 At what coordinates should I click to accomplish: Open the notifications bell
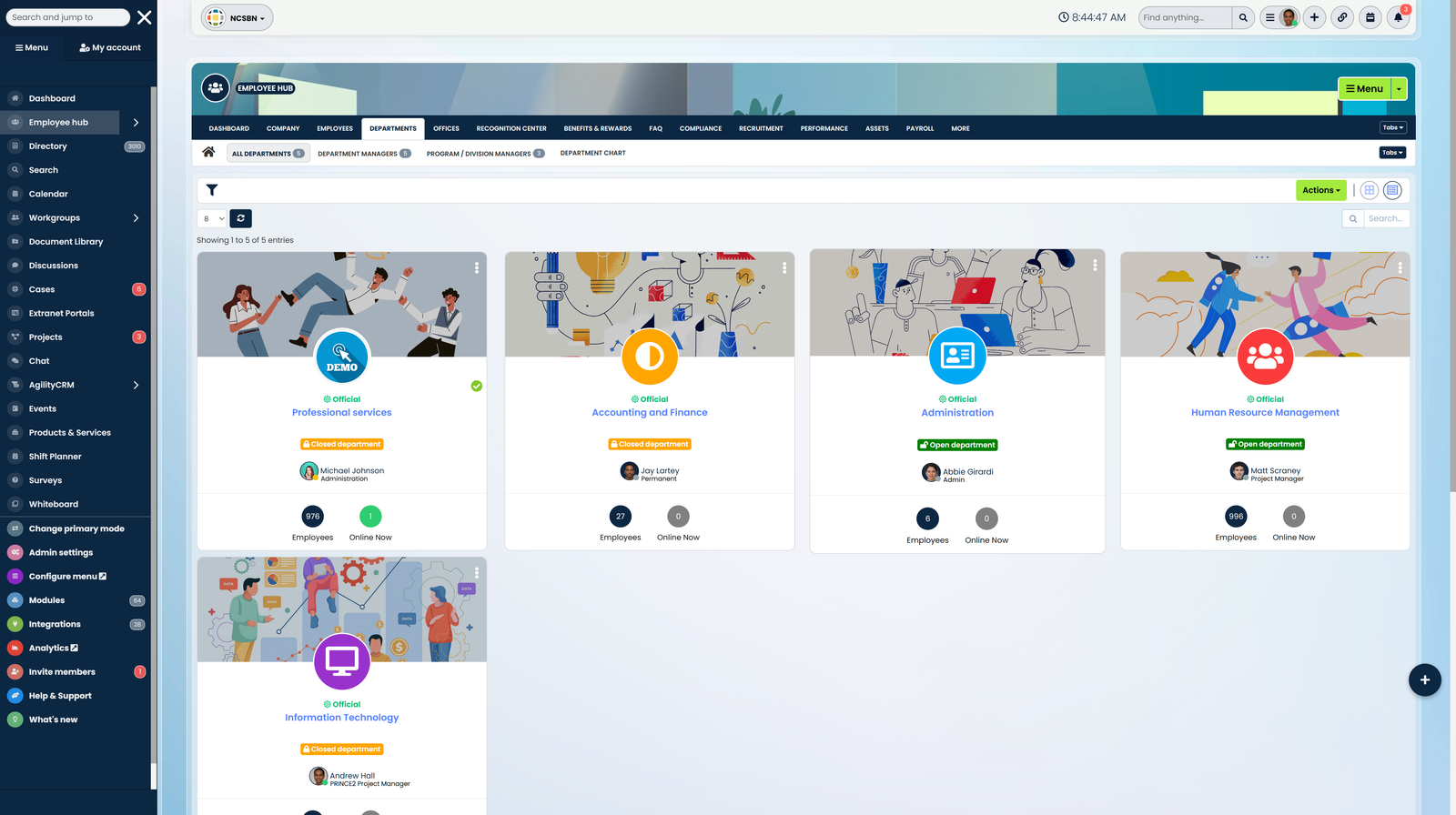[x=1398, y=17]
